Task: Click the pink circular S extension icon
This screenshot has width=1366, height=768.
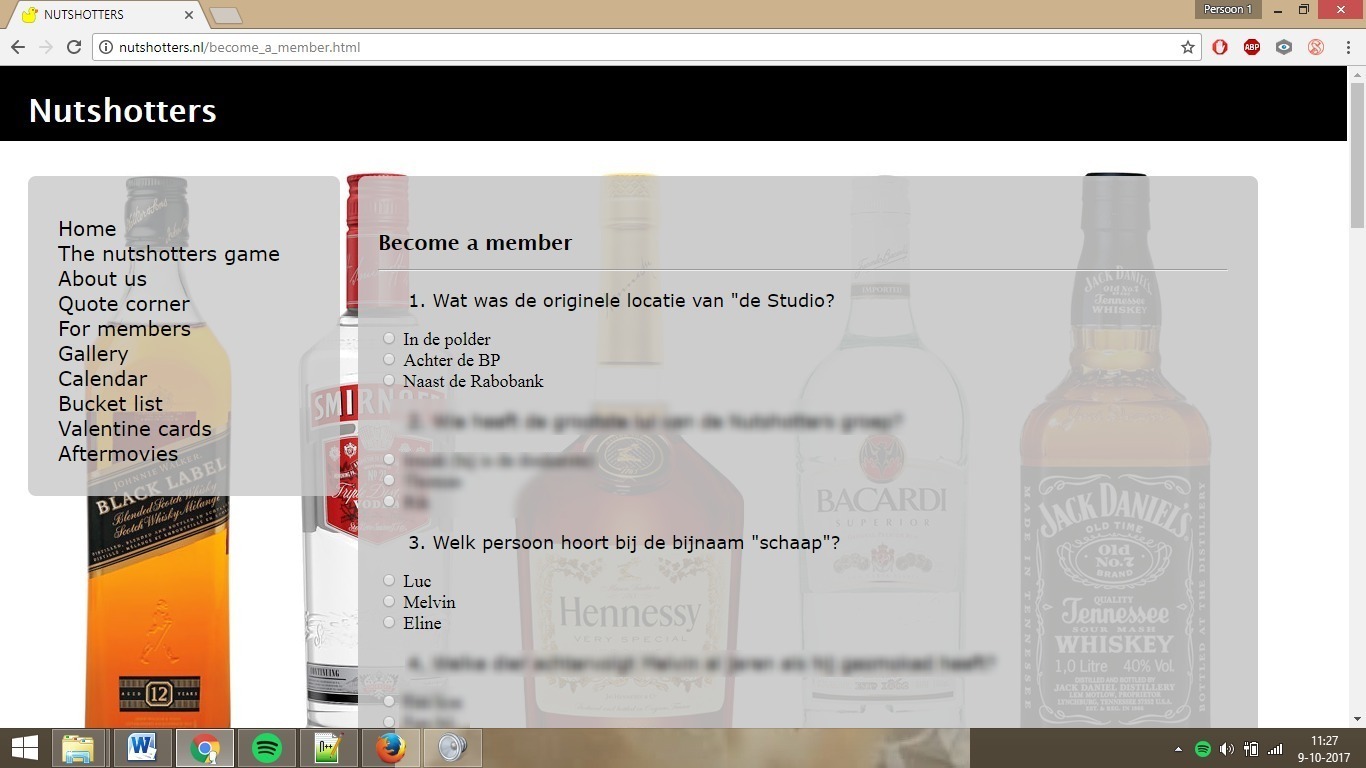Action: pos(1316,47)
